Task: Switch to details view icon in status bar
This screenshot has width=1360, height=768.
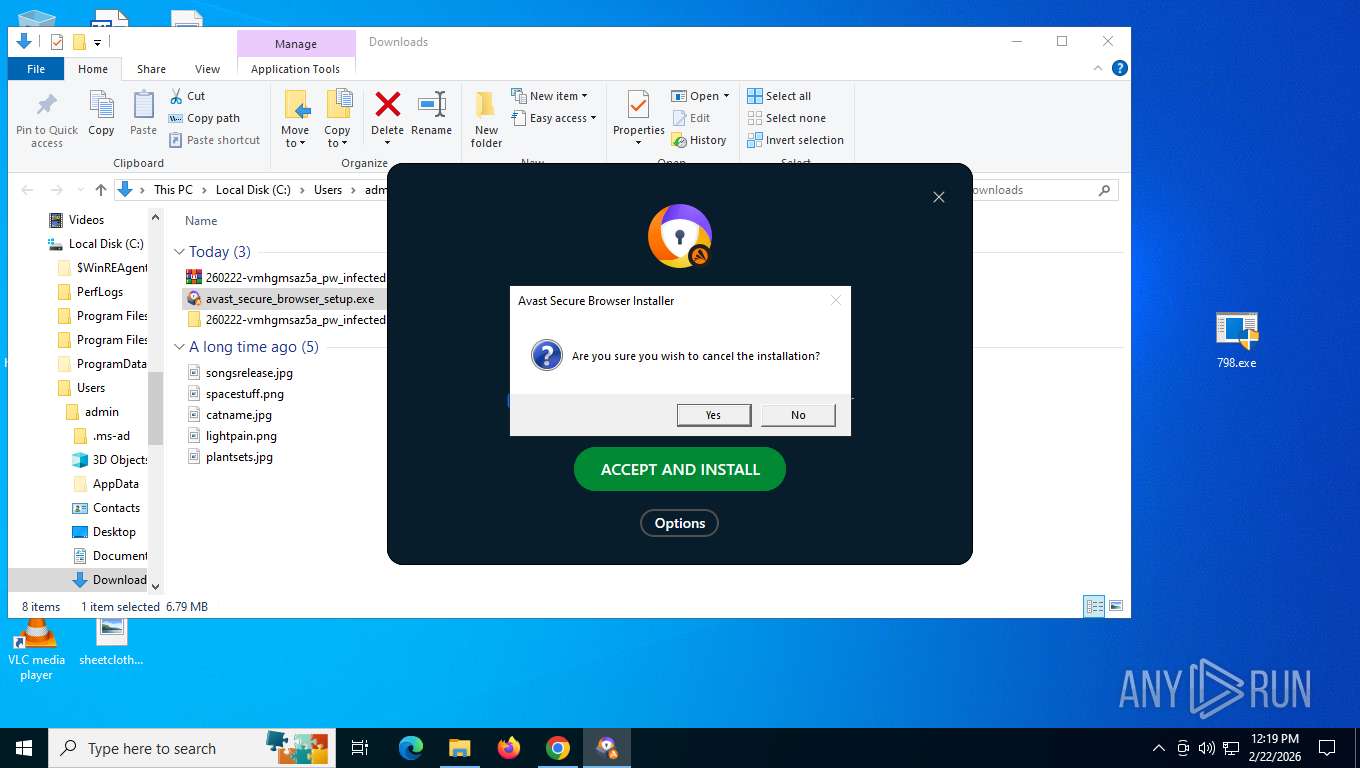Action: [1095, 606]
